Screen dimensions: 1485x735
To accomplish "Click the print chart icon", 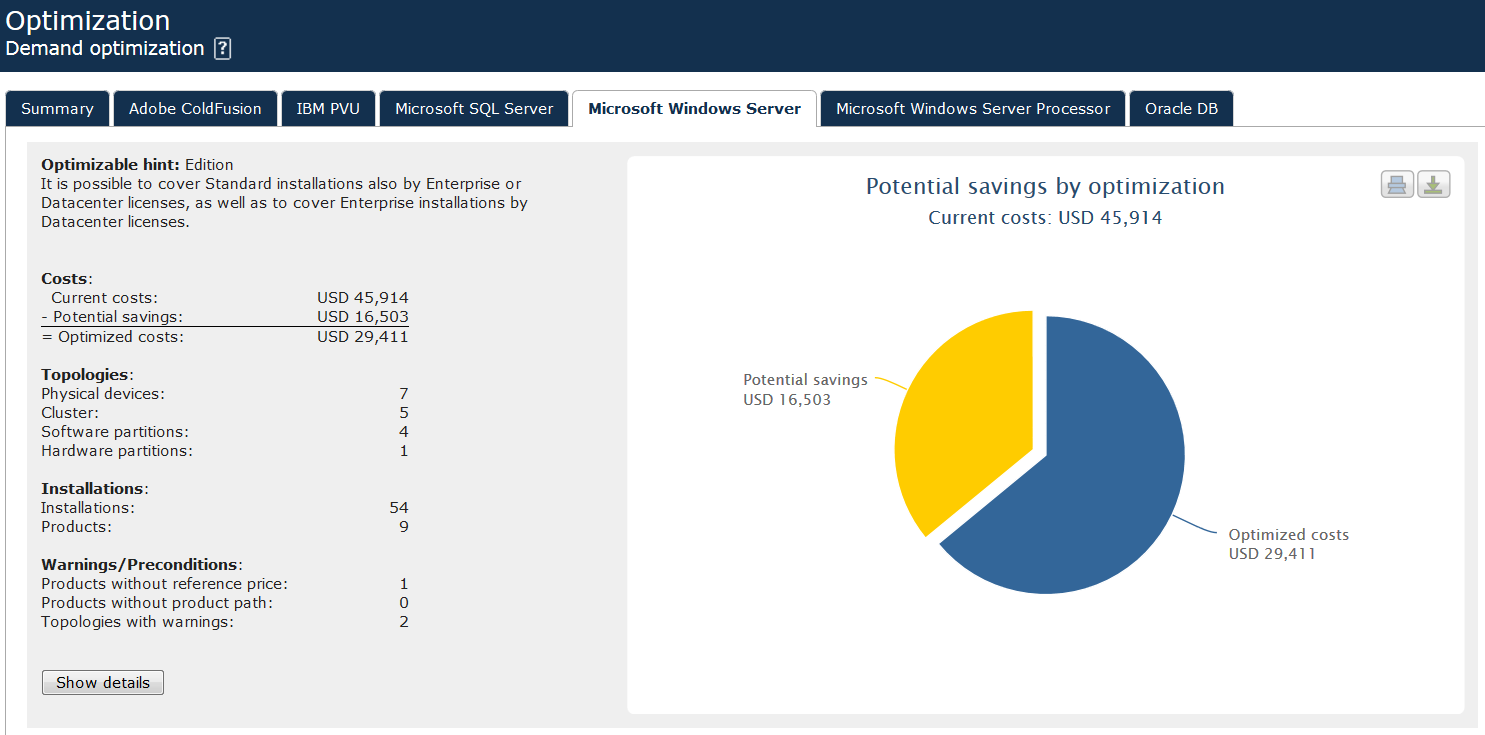I will 1397,185.
